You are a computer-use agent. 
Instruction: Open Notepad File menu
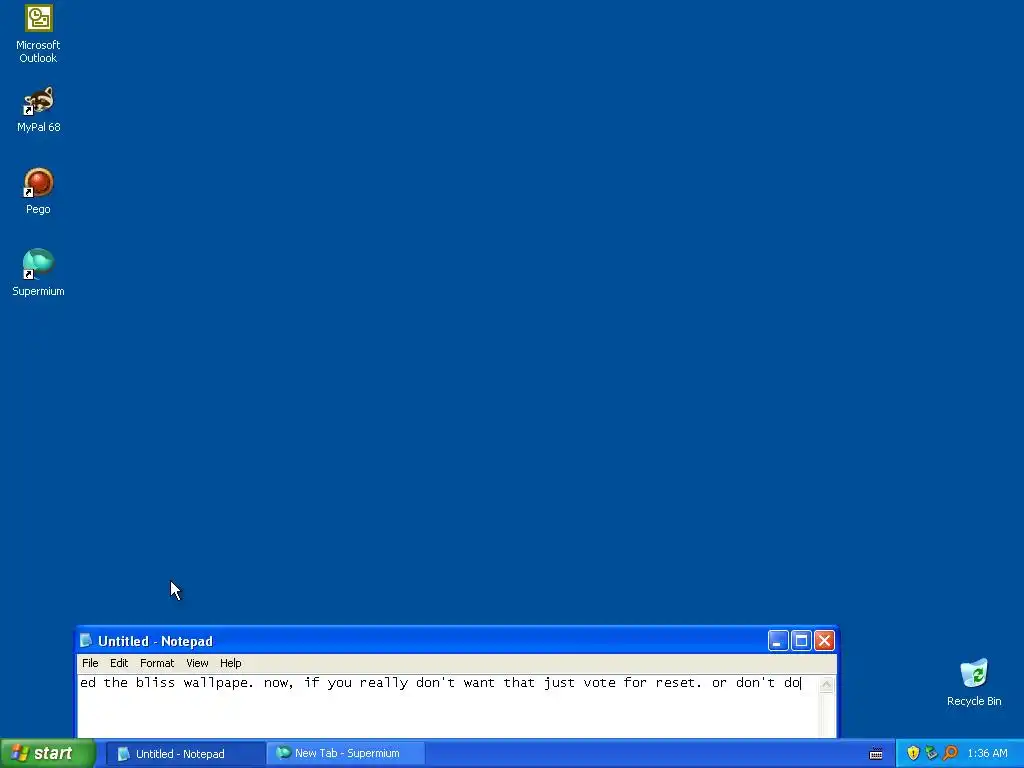pos(90,663)
